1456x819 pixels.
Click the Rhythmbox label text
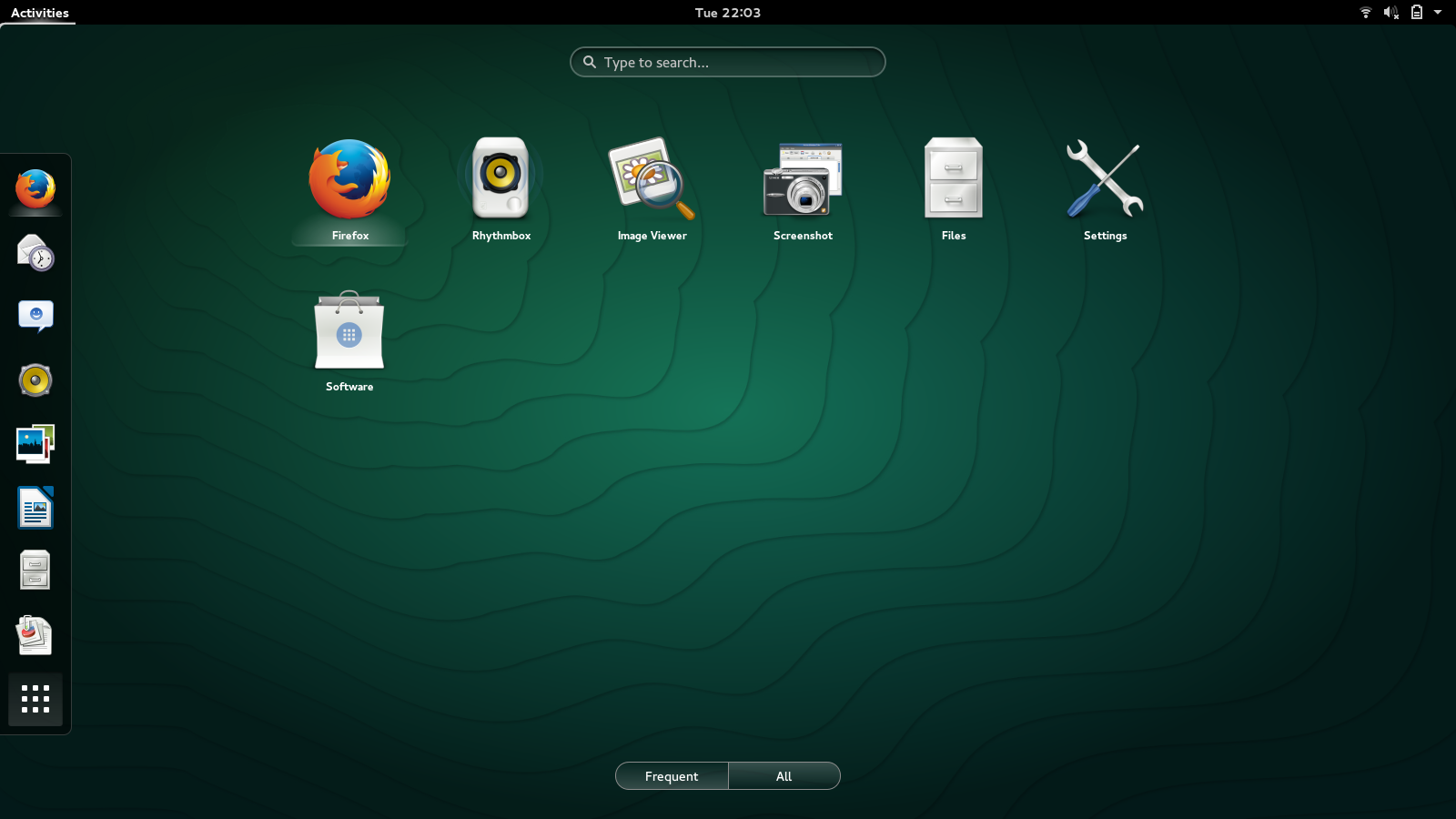[501, 236]
